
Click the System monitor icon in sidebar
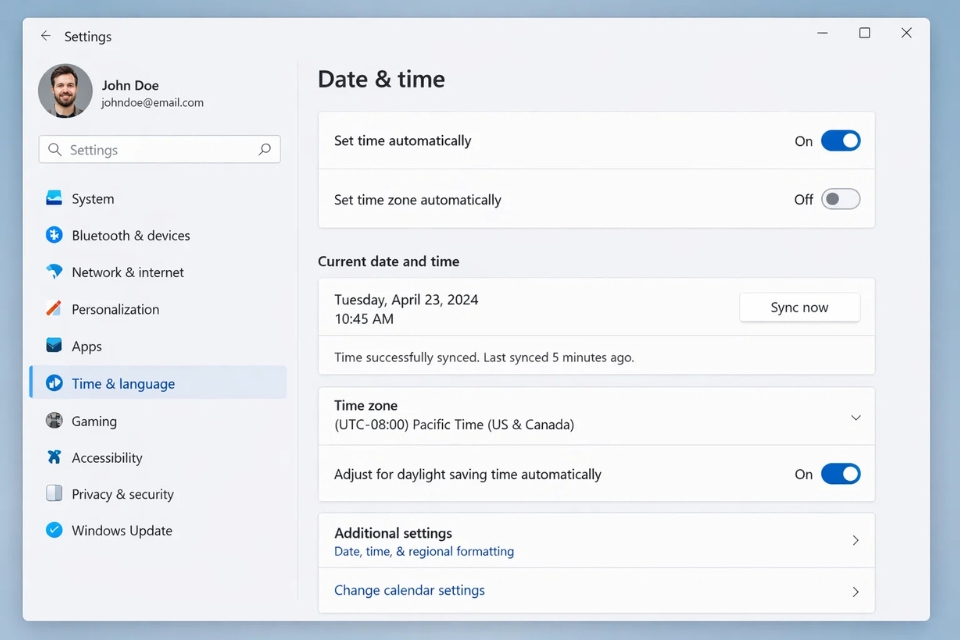[x=54, y=198]
